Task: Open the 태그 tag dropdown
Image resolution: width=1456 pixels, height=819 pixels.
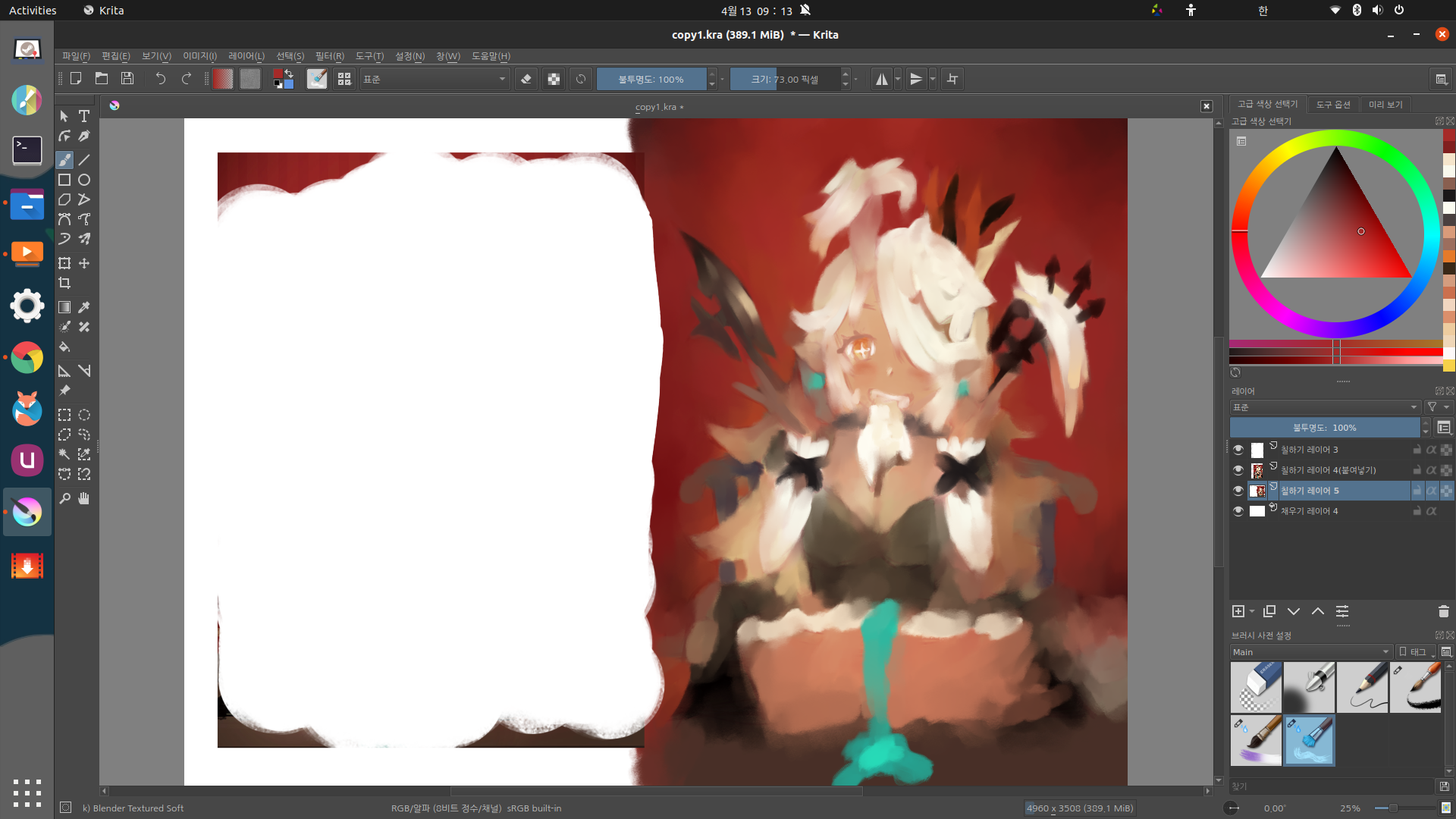Action: pyautogui.click(x=1416, y=652)
